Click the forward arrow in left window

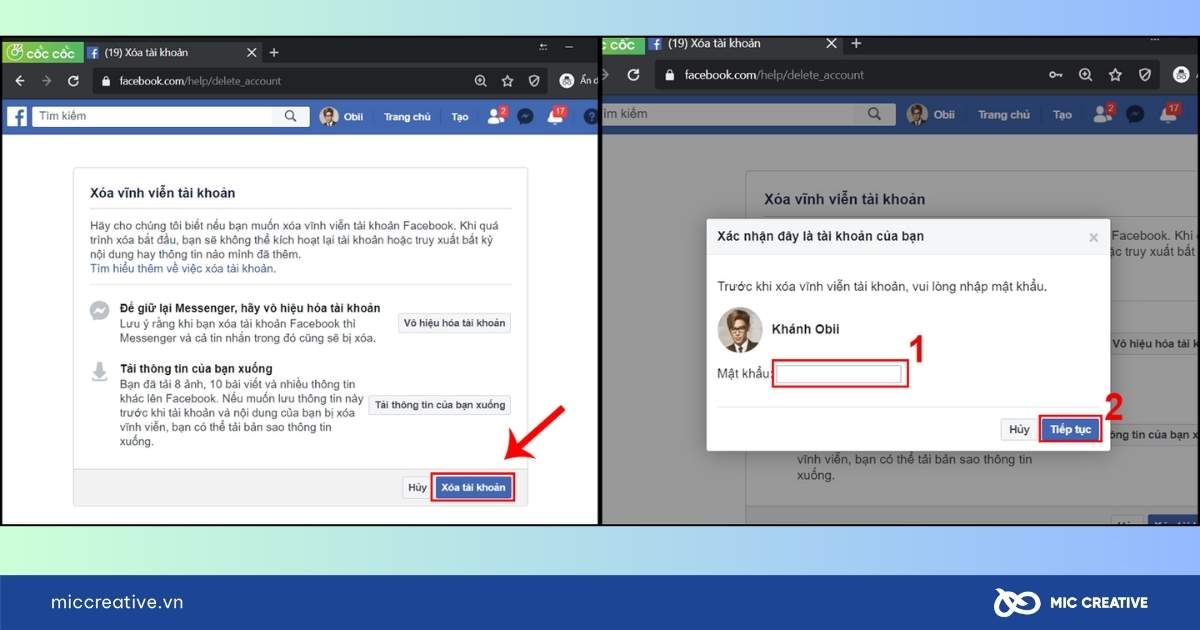pos(46,81)
